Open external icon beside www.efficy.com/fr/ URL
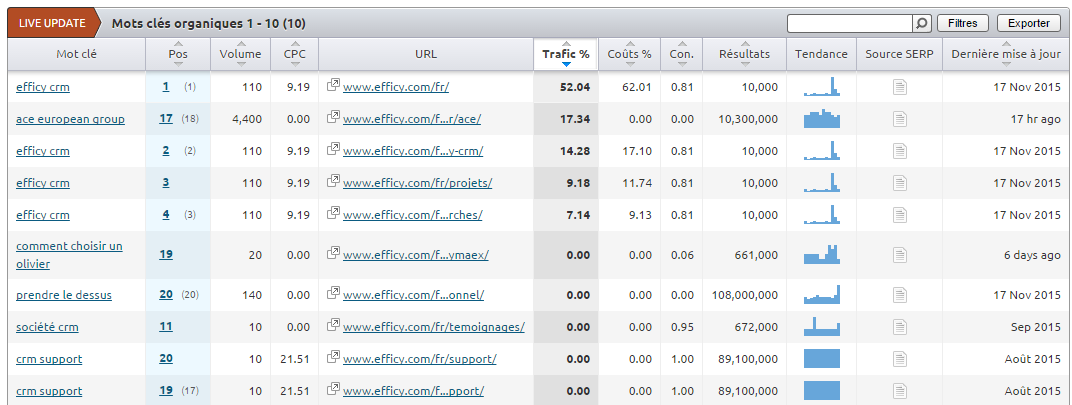Screen dimensions: 1072x405 click(334, 85)
